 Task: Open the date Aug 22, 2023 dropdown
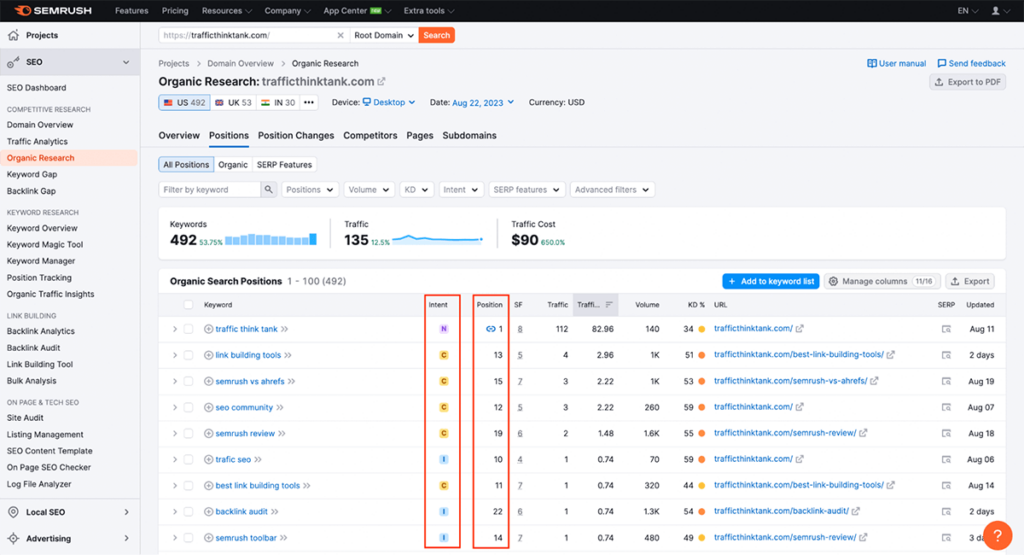click(x=483, y=103)
